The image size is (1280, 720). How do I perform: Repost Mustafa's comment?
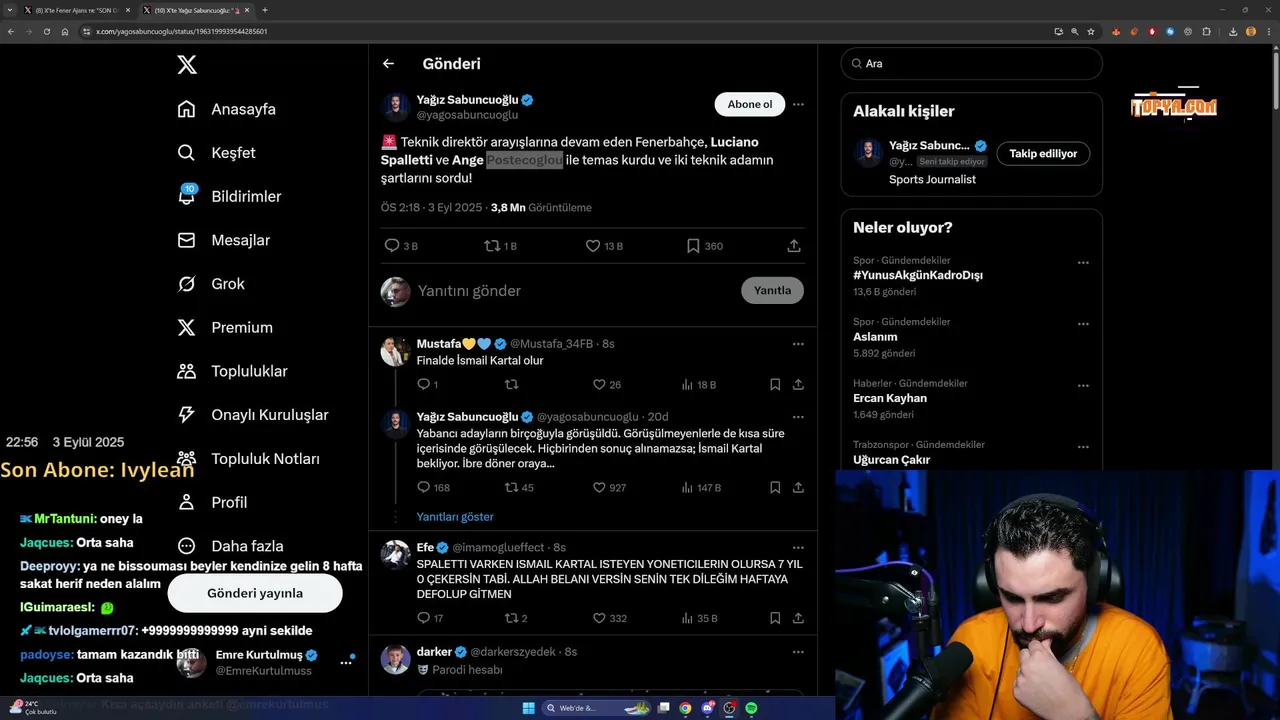pyautogui.click(x=511, y=384)
